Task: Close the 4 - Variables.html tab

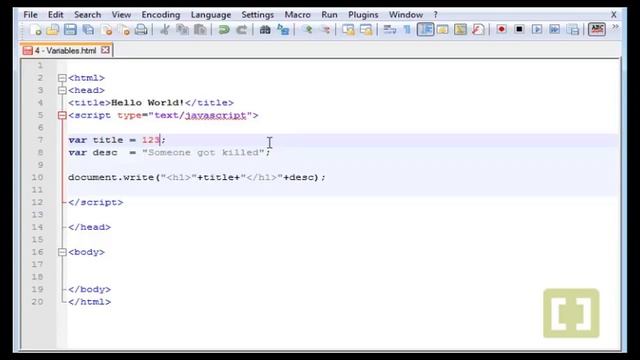Action: [x=105, y=50]
